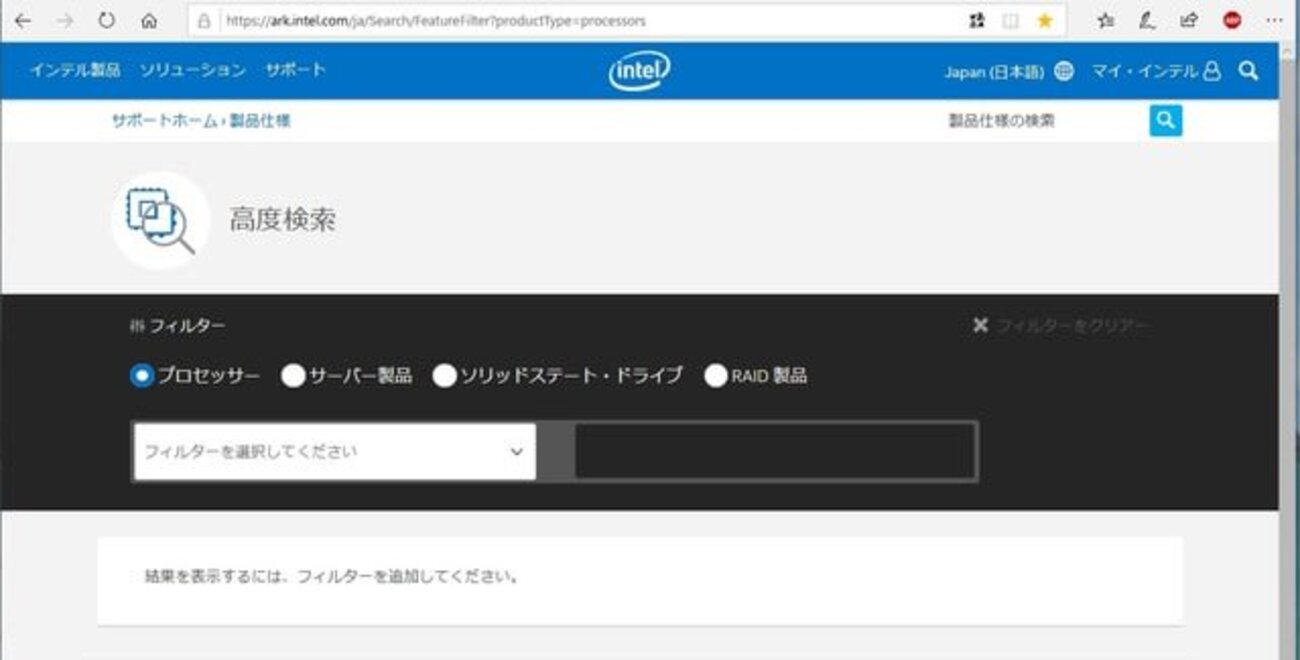Select the ソリッドステート・ドライブ radio button

point(444,376)
